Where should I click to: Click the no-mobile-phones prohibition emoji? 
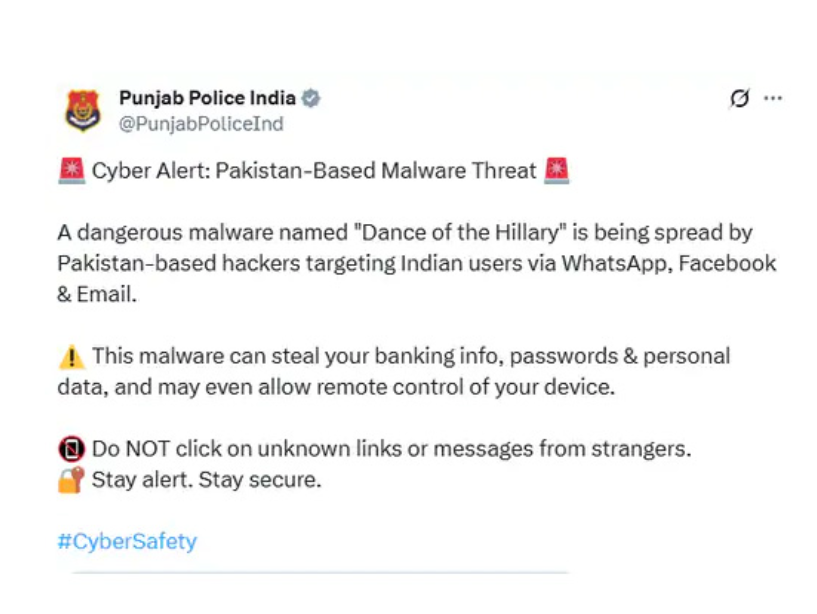click(x=71, y=449)
